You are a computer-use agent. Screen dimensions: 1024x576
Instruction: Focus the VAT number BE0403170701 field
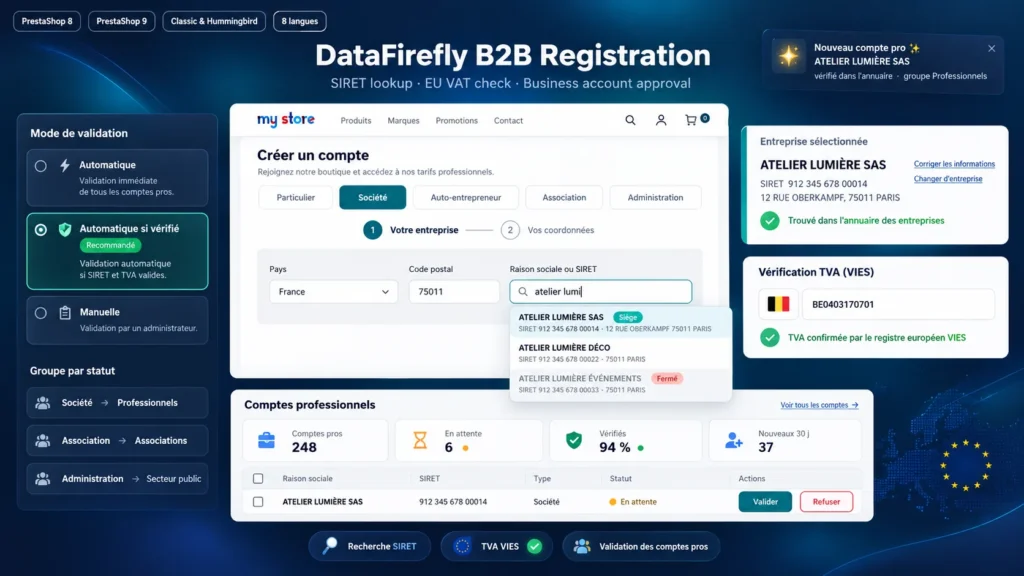(898, 304)
